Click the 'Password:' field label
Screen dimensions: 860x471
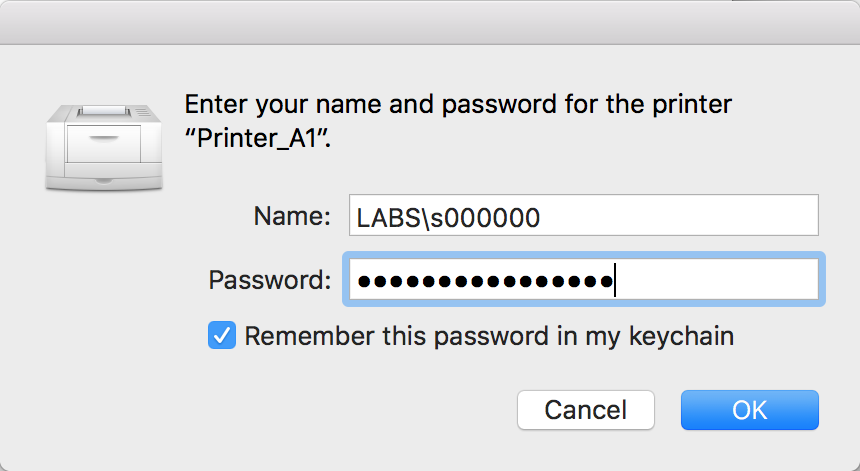pos(270,280)
